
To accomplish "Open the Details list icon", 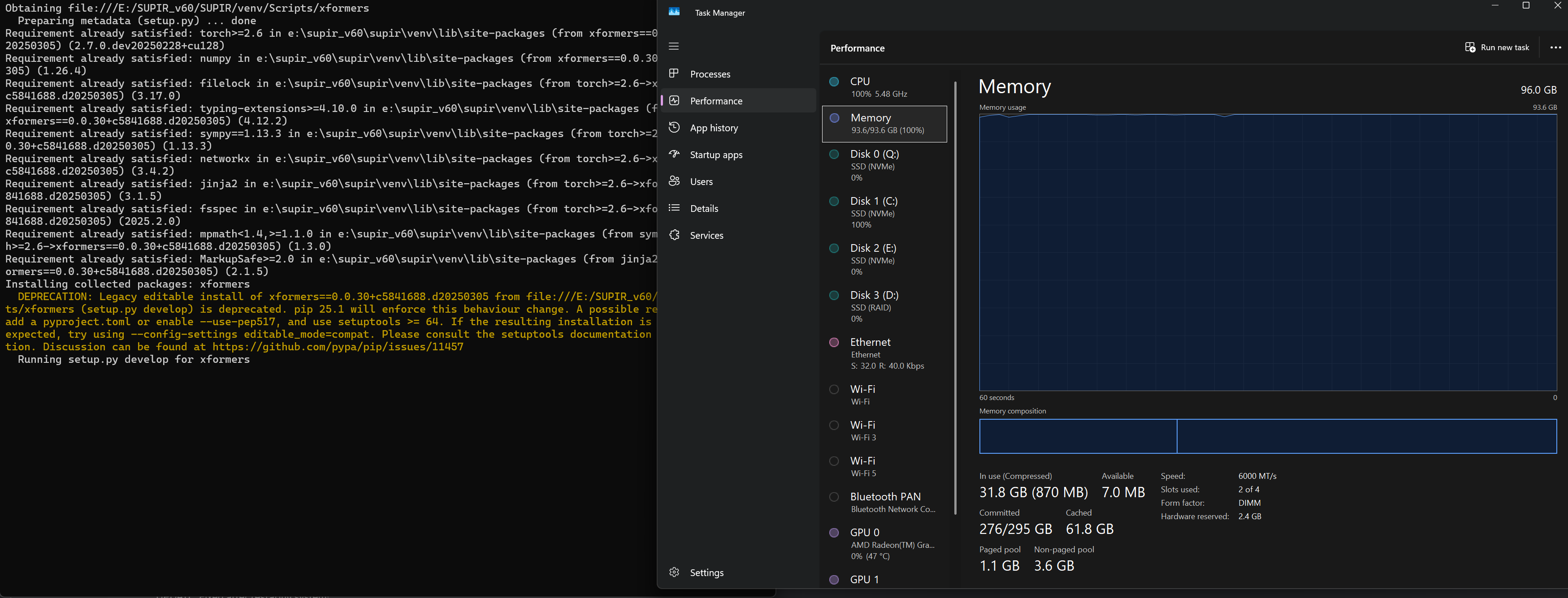I will pos(674,208).
